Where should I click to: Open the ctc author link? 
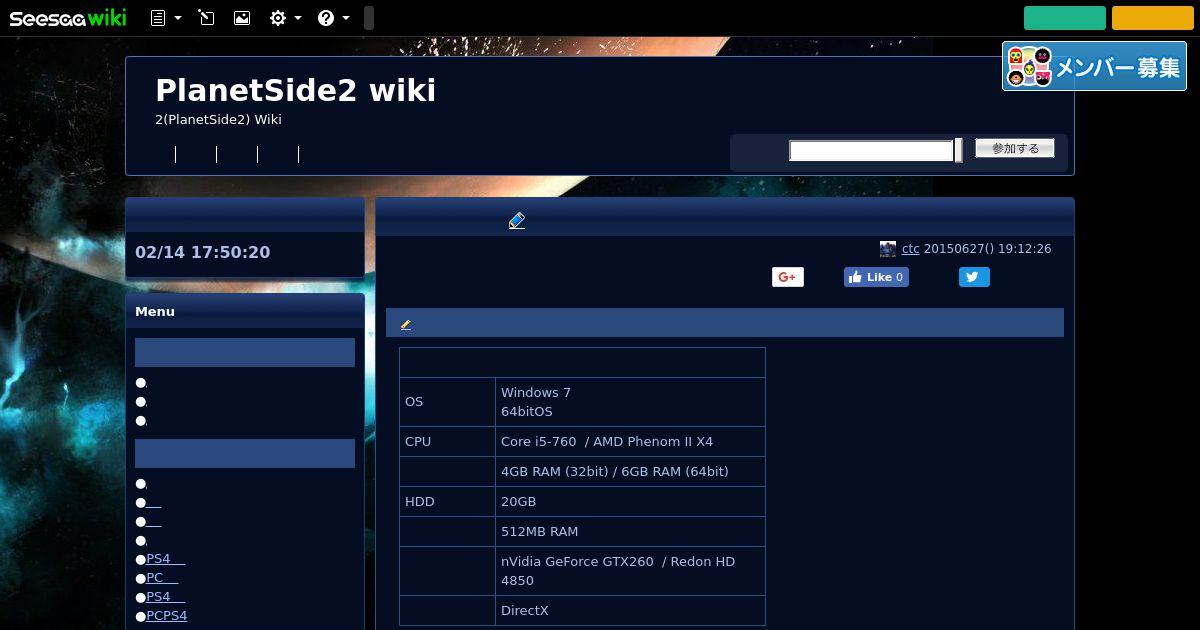(910, 249)
